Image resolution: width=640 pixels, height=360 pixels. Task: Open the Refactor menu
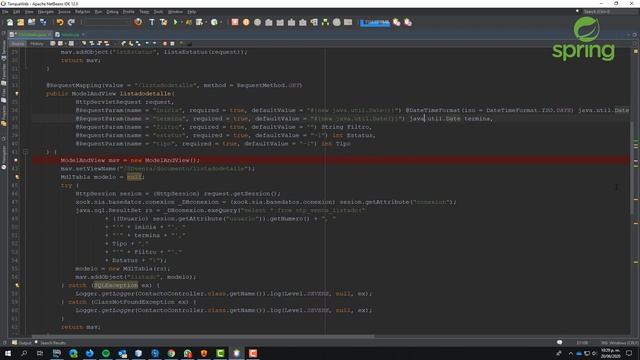pos(82,12)
